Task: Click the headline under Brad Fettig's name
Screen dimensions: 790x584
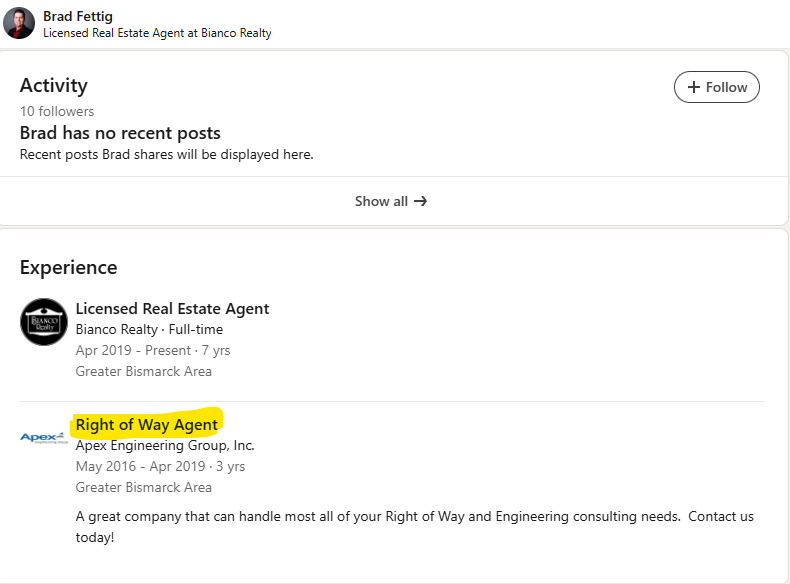Action: (x=157, y=33)
